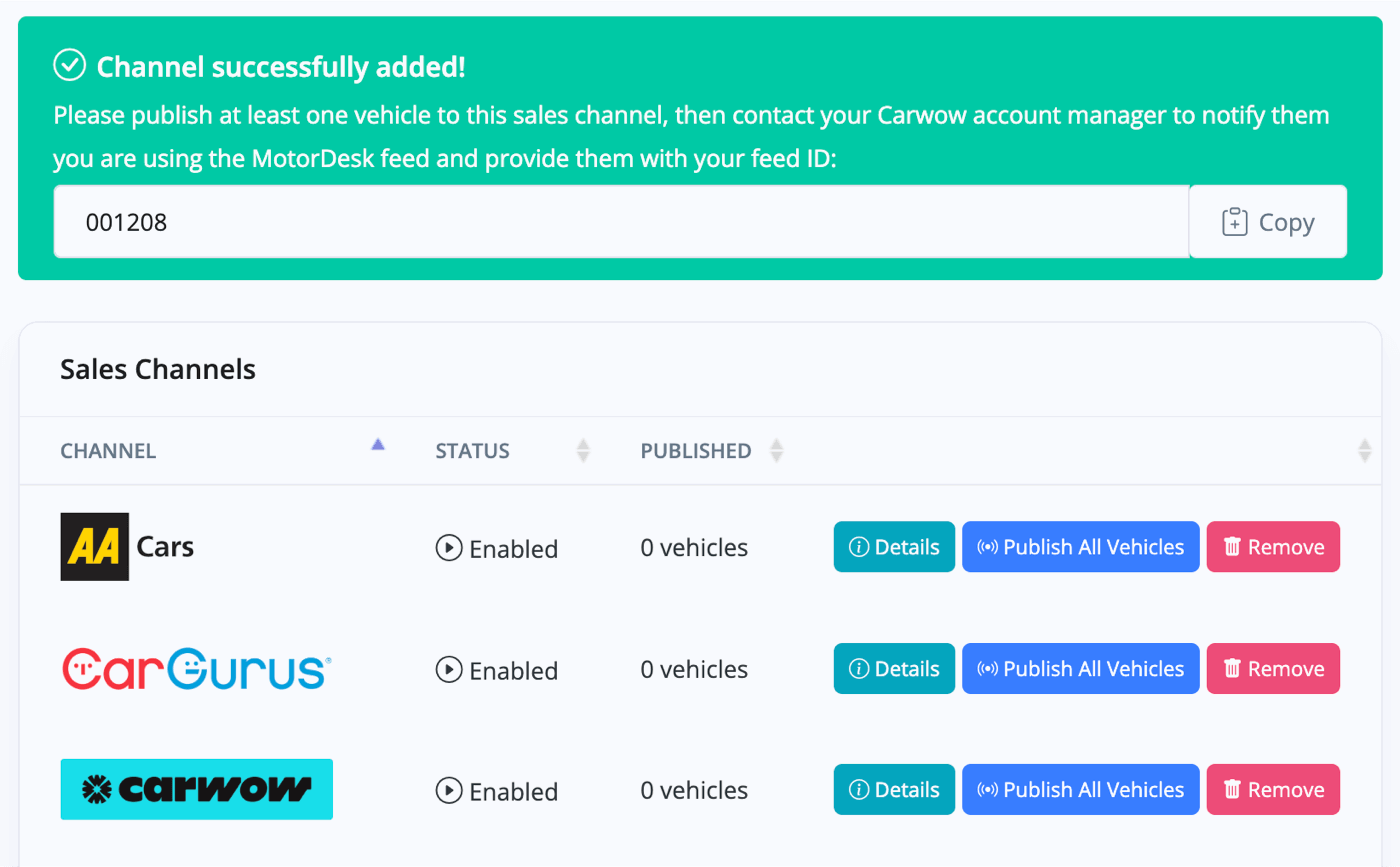Click the CarGurus logo
The height and width of the screenshot is (867, 1400).
(x=196, y=669)
